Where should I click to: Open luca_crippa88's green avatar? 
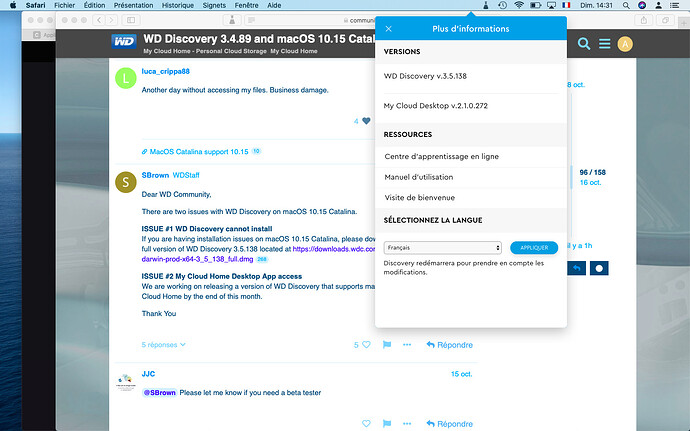pyautogui.click(x=125, y=78)
